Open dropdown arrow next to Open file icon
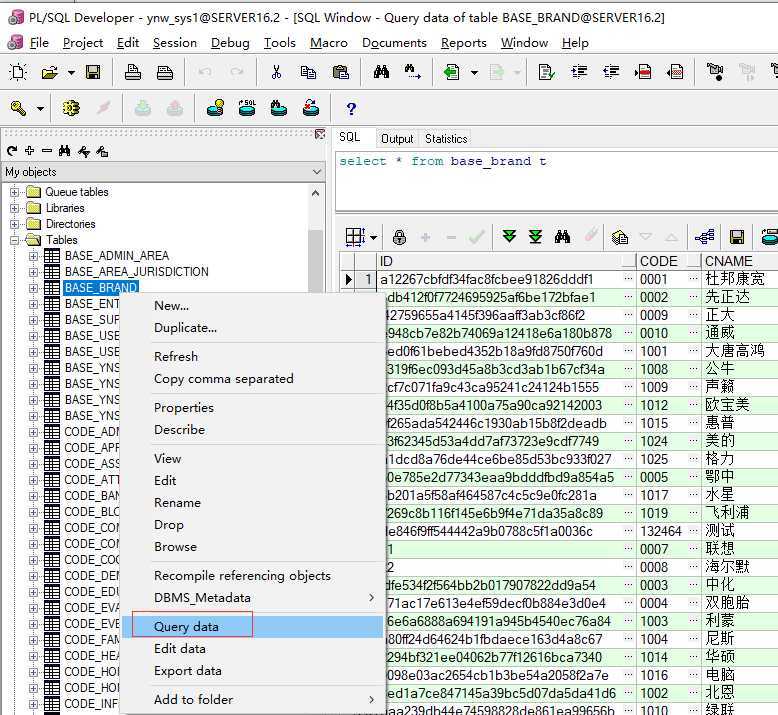This screenshot has height=715, width=778. tap(71, 73)
